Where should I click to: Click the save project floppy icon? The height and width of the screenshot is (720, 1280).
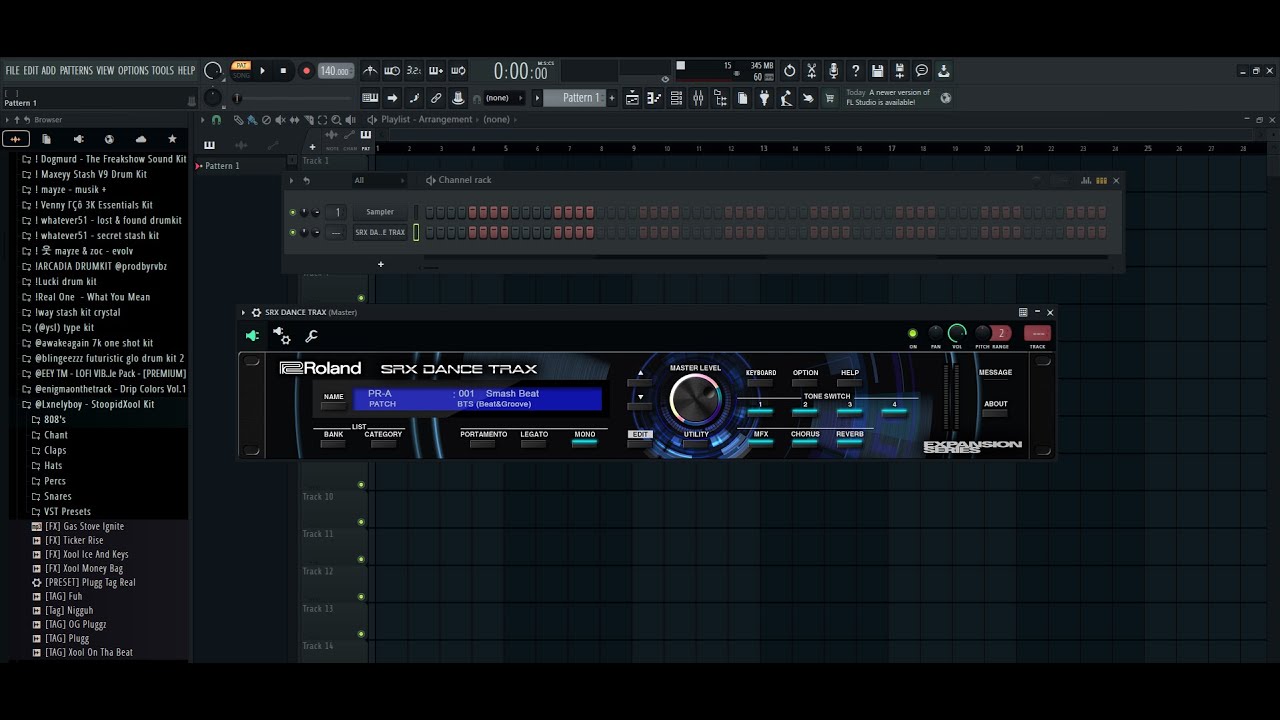pos(877,71)
